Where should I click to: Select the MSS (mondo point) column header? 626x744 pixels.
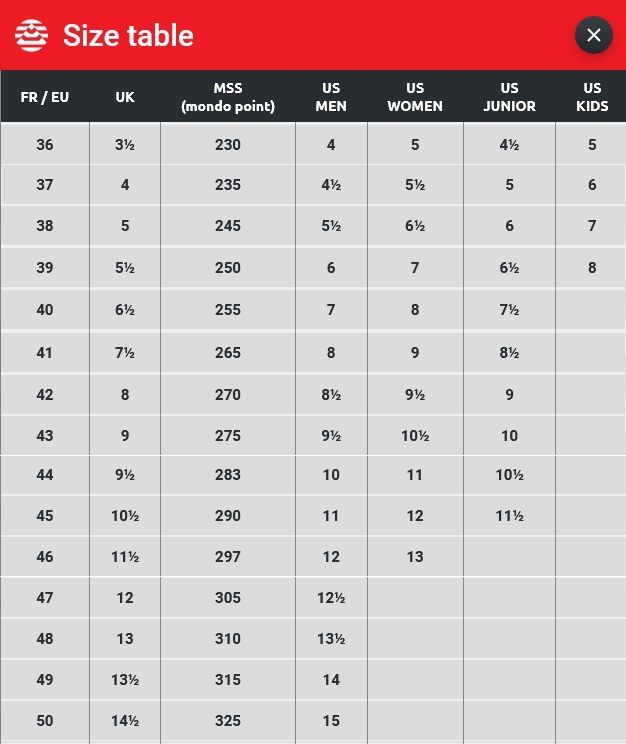(228, 97)
